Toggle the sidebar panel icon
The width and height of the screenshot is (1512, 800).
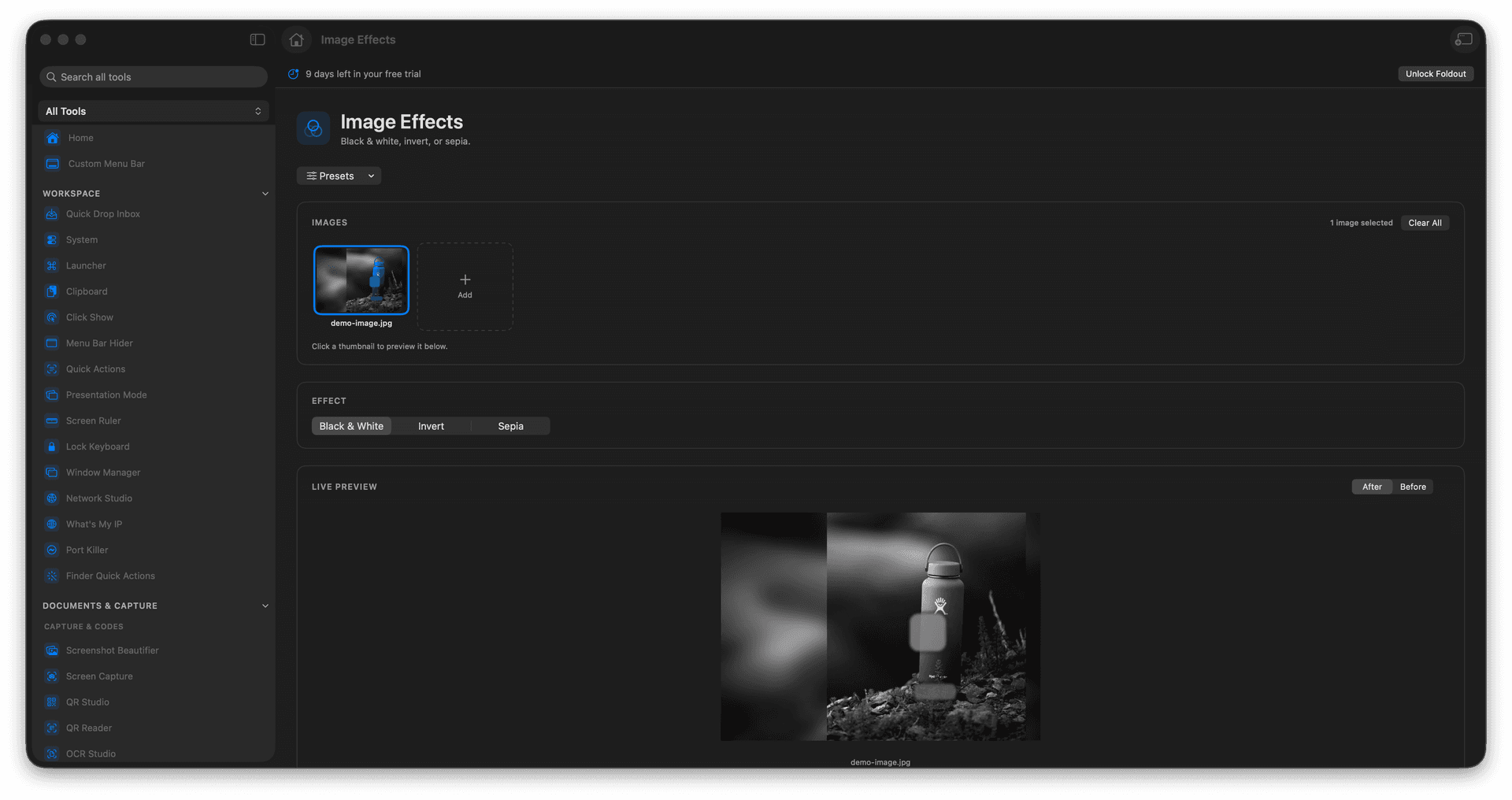(x=258, y=39)
